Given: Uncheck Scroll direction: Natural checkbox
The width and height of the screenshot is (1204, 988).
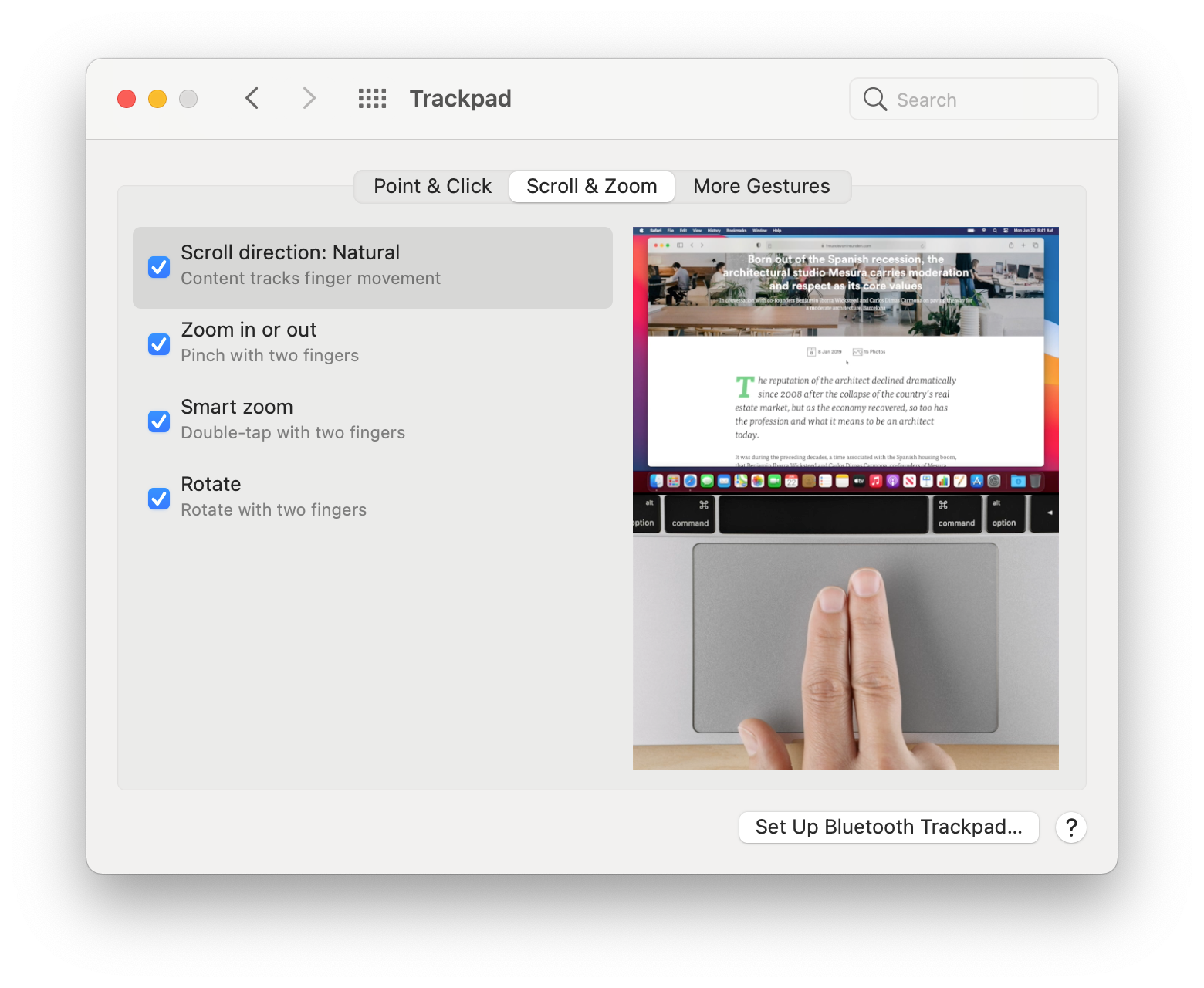Looking at the screenshot, I should 159,267.
